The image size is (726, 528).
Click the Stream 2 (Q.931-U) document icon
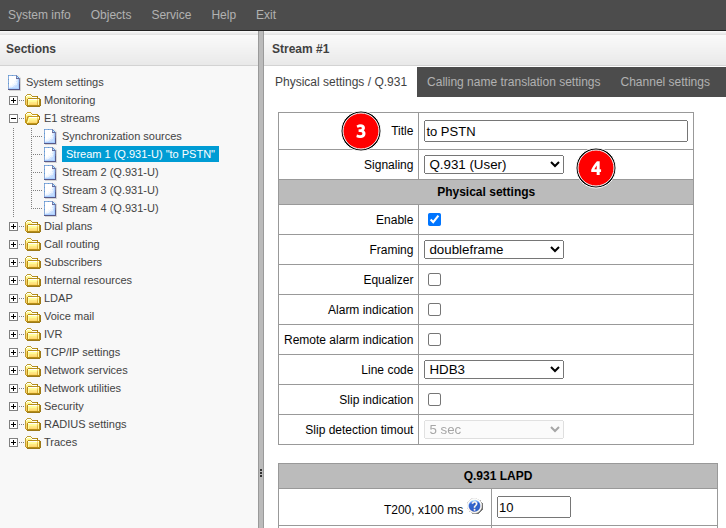(x=50, y=172)
